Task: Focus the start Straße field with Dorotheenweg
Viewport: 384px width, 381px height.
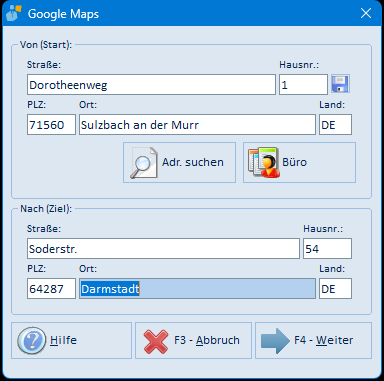Action: tap(151, 85)
